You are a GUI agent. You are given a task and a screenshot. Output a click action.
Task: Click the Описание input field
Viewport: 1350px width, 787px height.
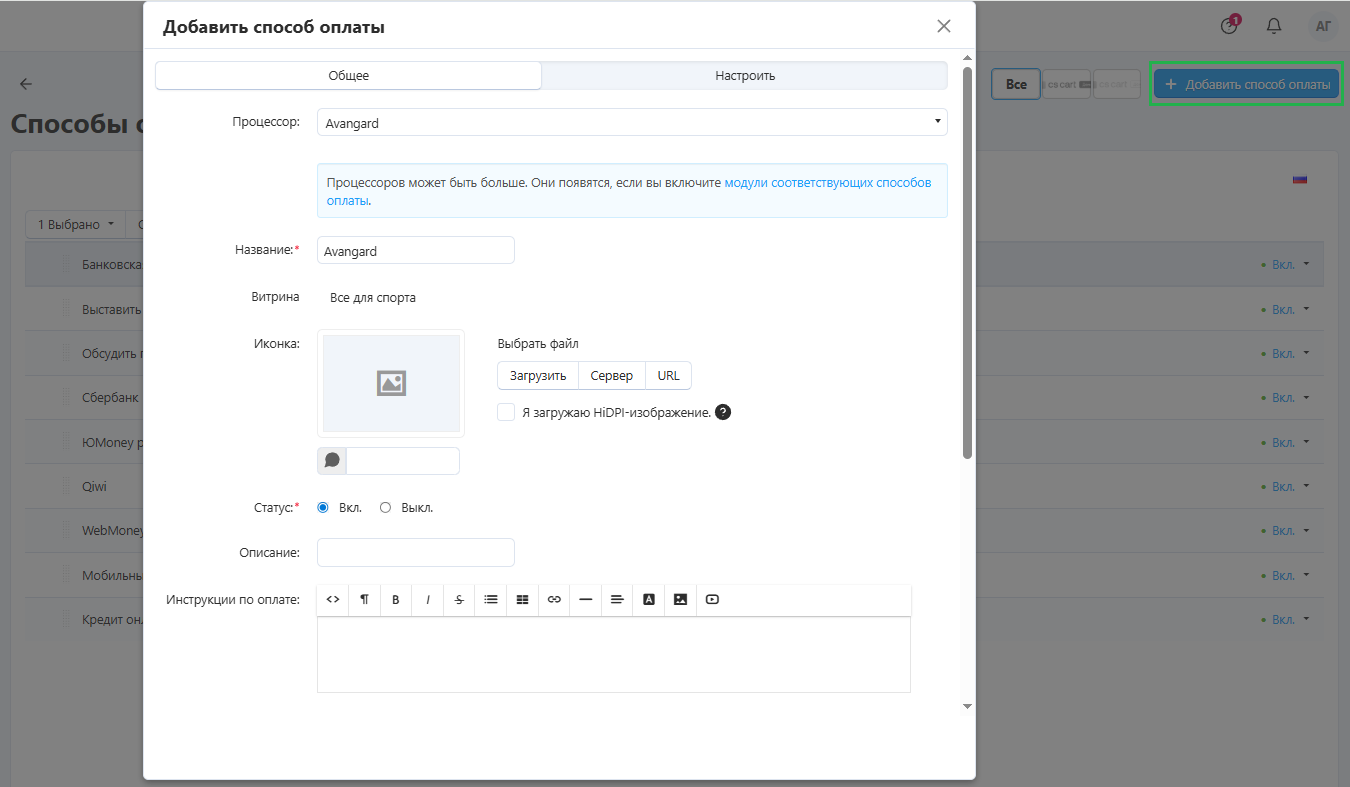[x=416, y=553]
